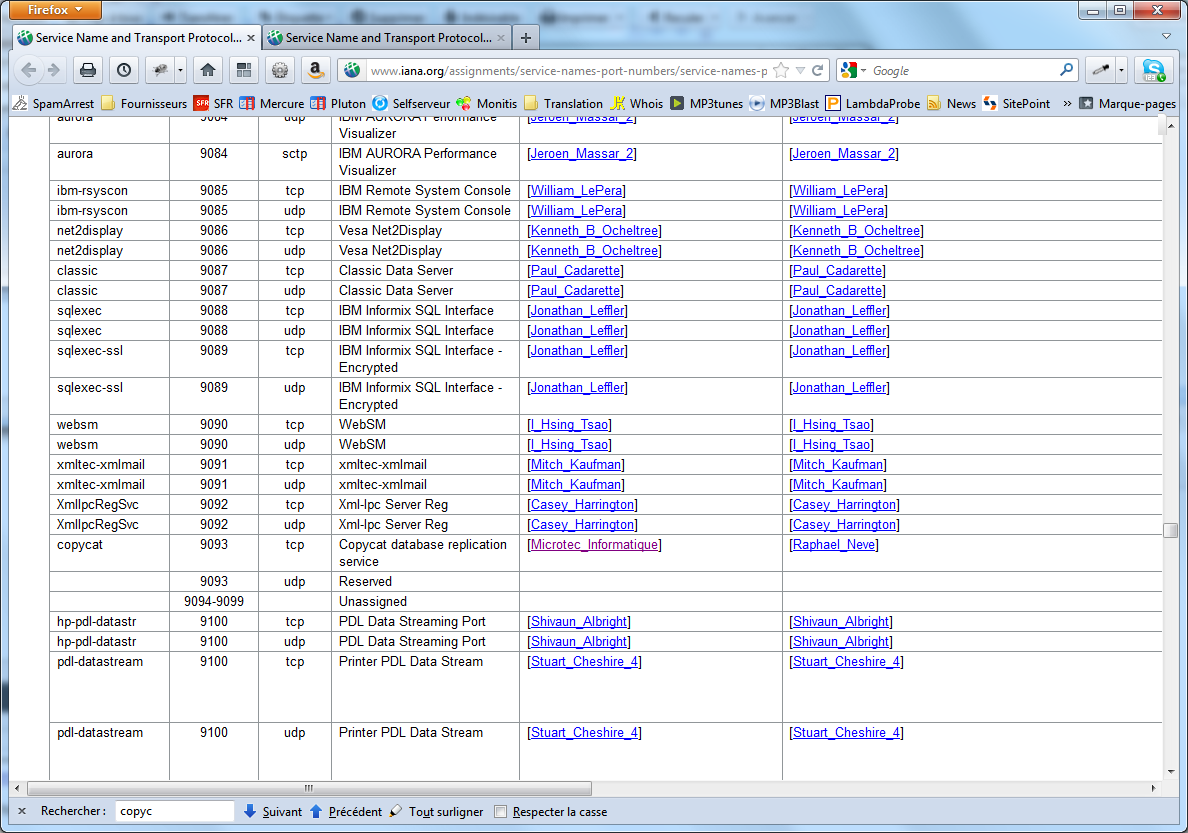This screenshot has width=1188, height=833.
Task: Open the Raphael_Neve link
Action: 833,544
